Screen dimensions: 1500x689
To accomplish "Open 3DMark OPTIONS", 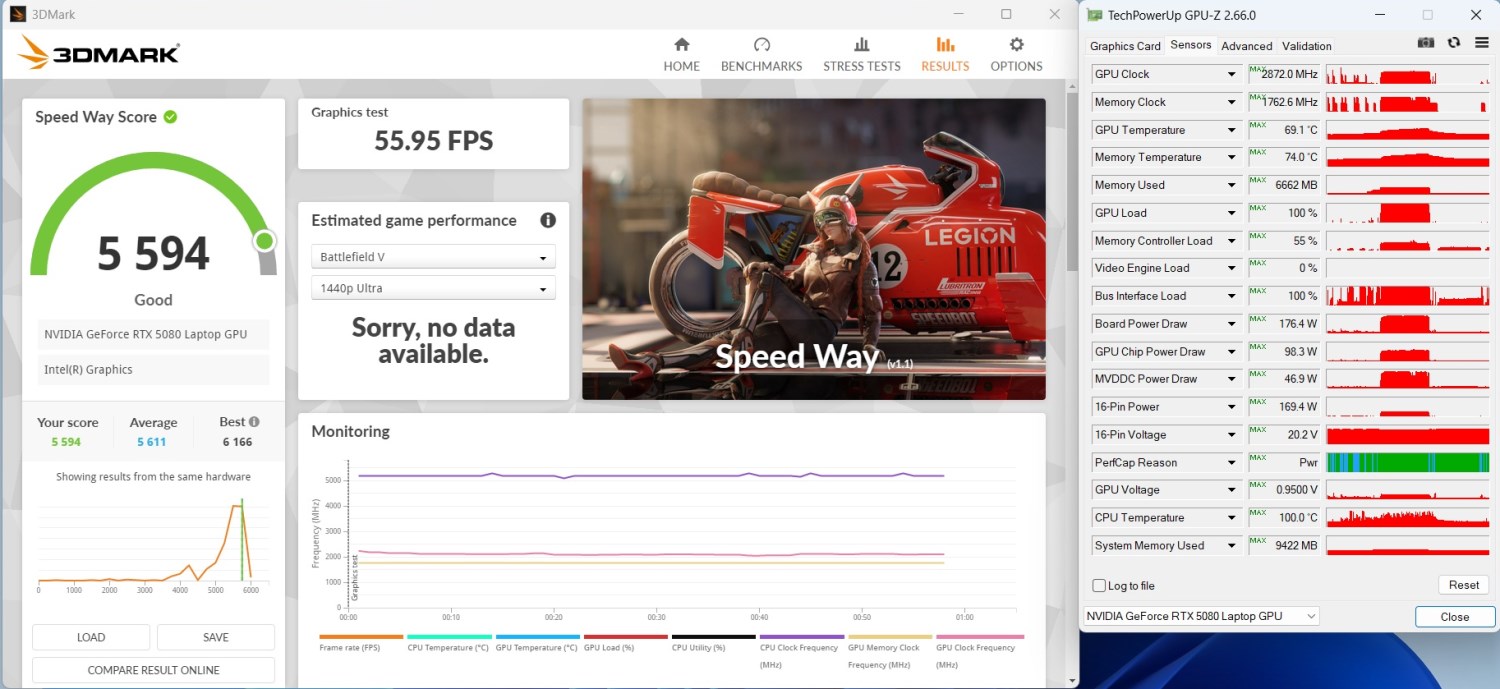I will click(1016, 55).
